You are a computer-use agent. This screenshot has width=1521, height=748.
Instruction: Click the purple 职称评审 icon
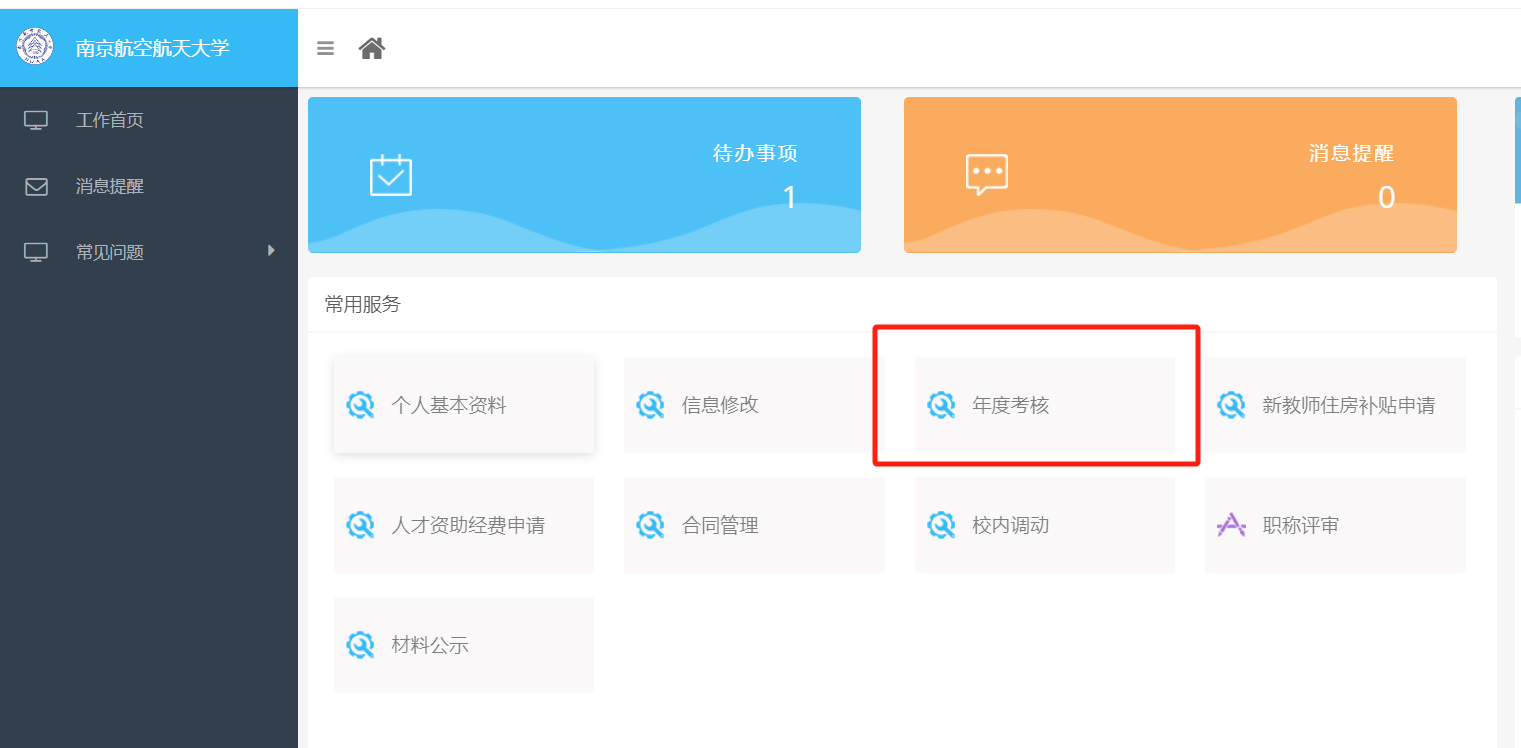1231,525
